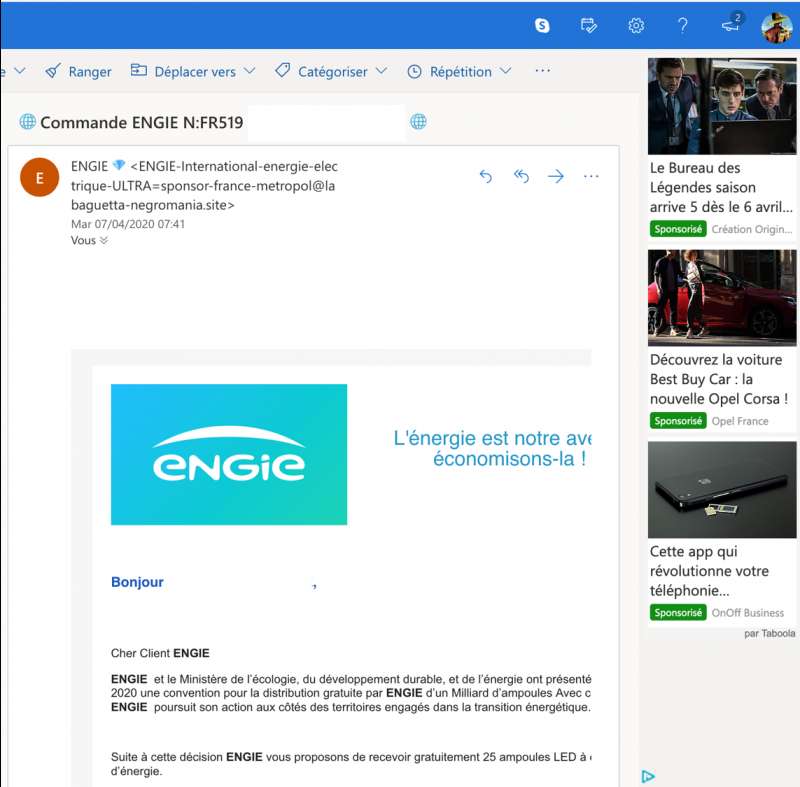Open the Le Bureau des Légendes ad headline
The image size is (800, 787).
(x=721, y=187)
